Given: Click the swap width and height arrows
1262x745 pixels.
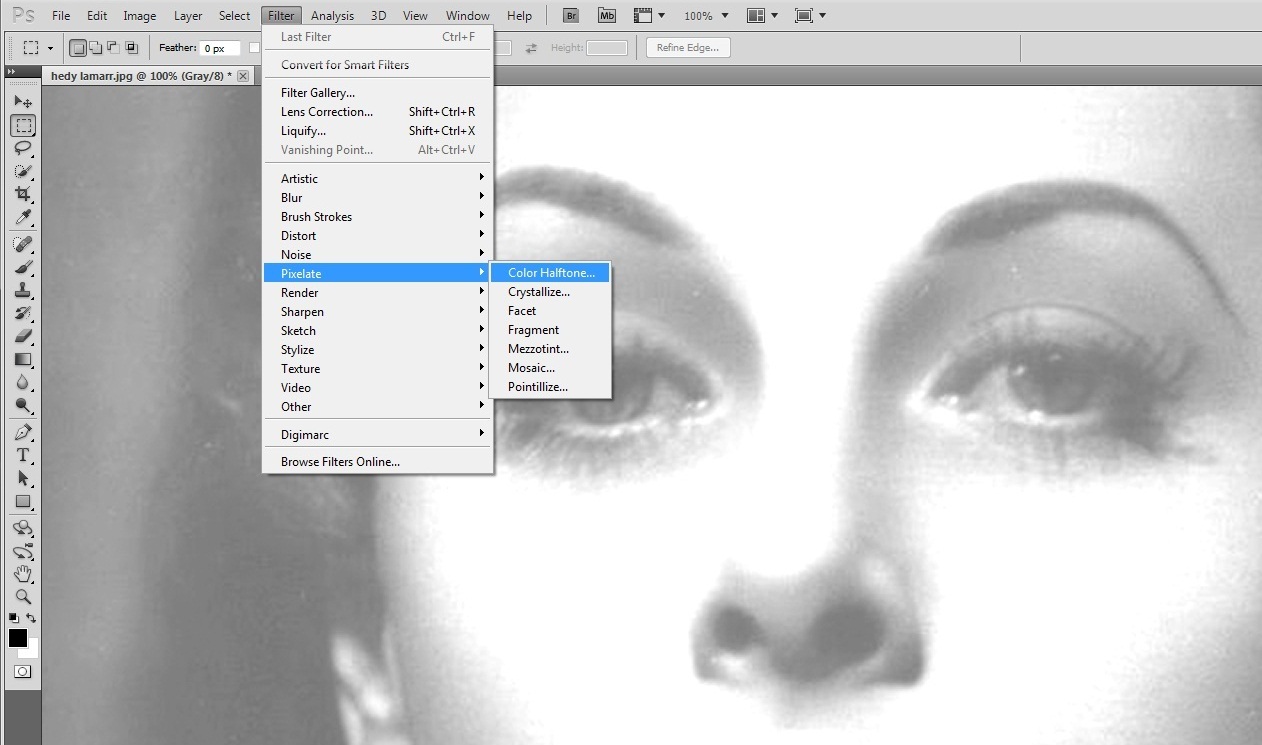Looking at the screenshot, I should (531, 48).
